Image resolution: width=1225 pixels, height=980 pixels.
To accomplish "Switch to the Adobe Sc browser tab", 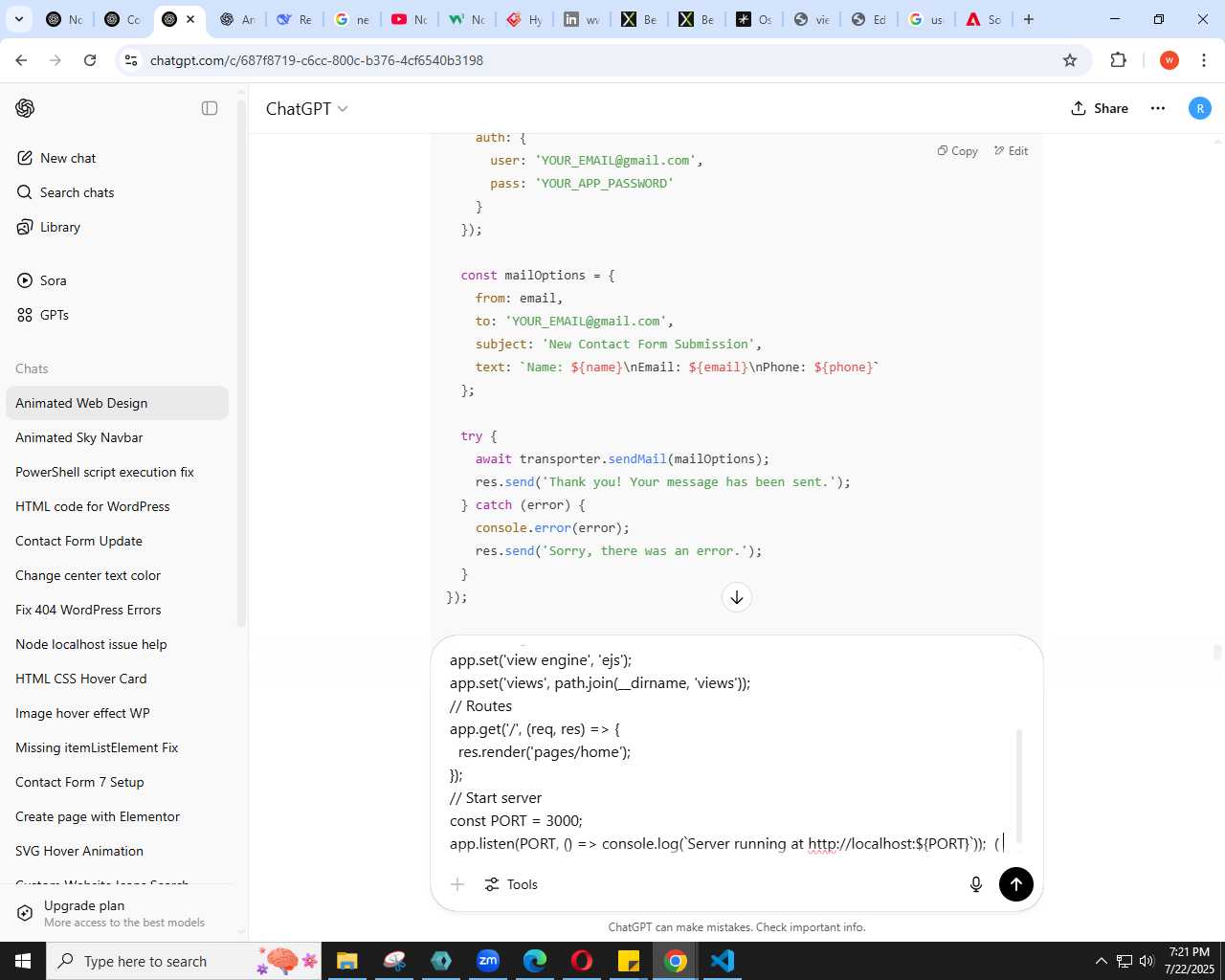I will click(983, 19).
